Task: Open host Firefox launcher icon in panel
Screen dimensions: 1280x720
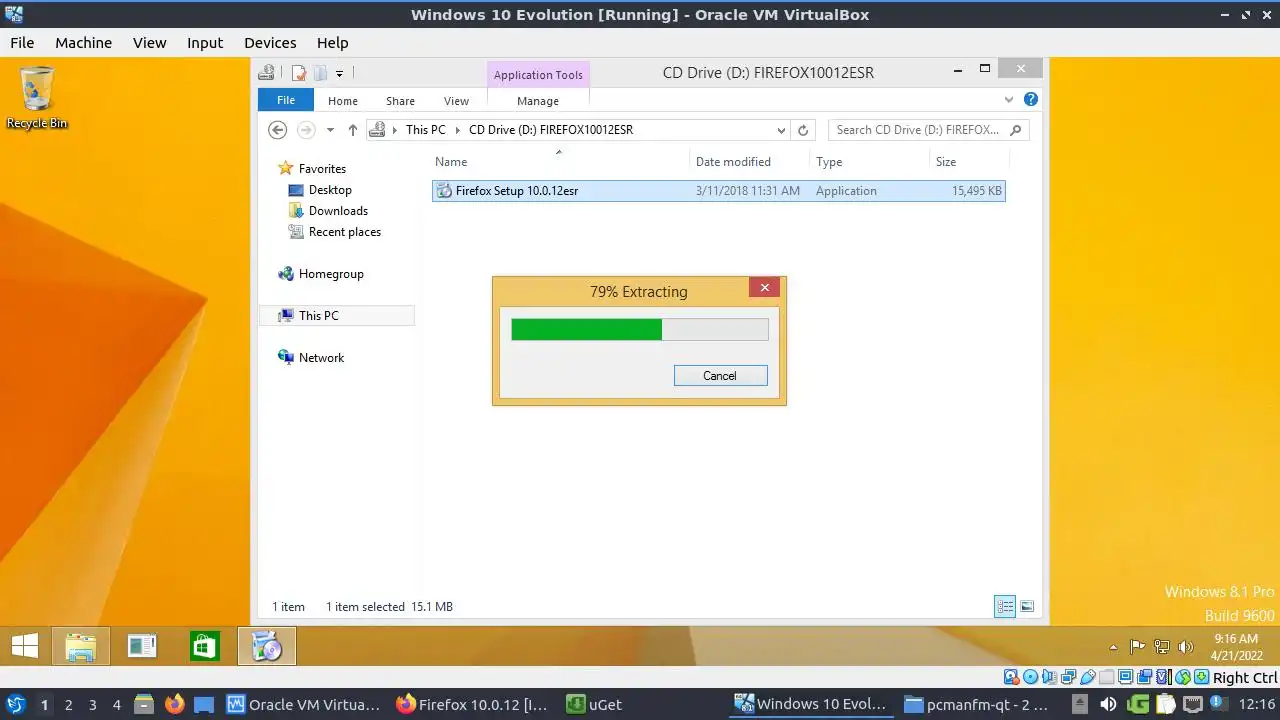Action: coord(174,705)
